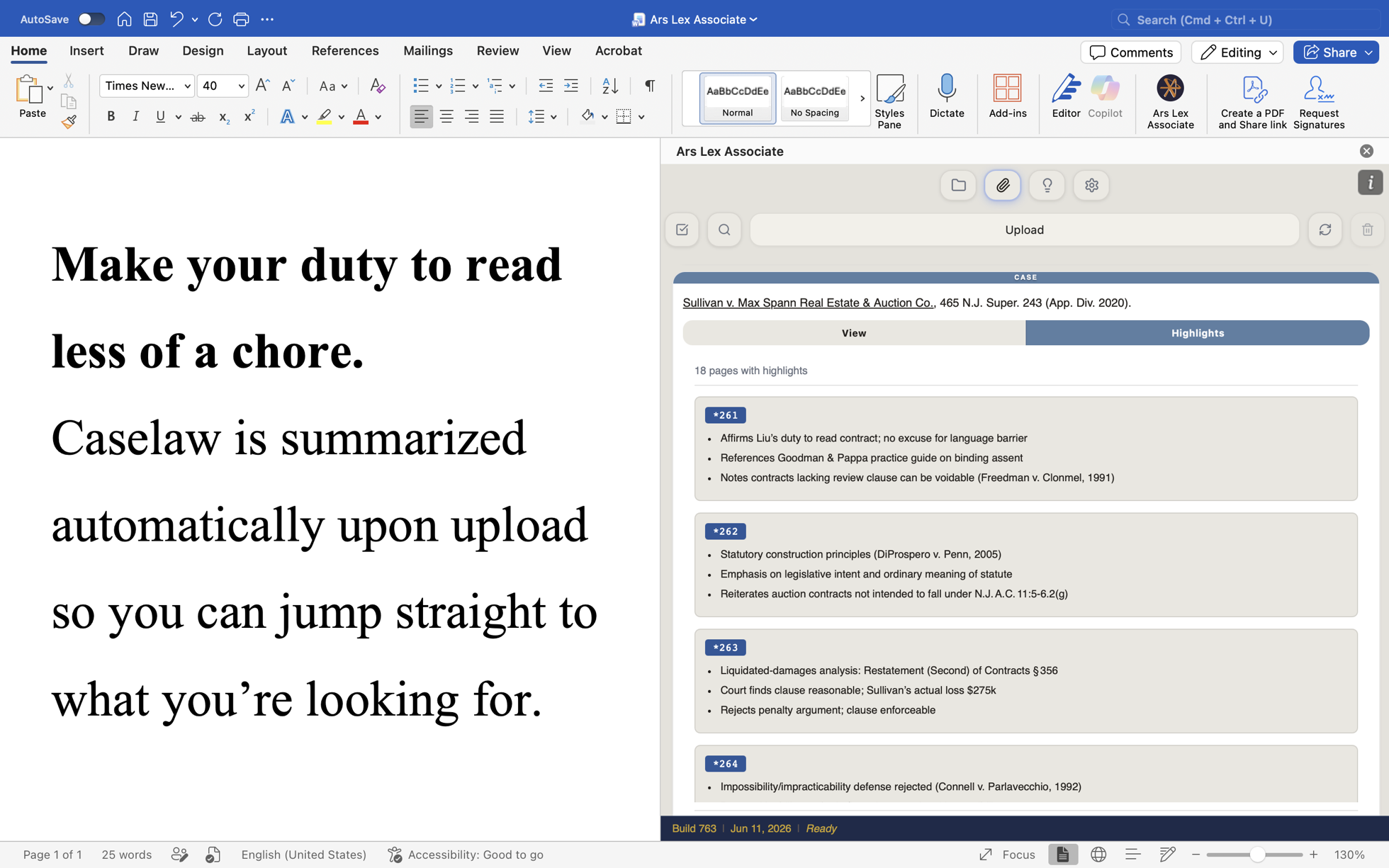
Task: Click the Copilot ribbon icon
Action: click(x=1105, y=96)
